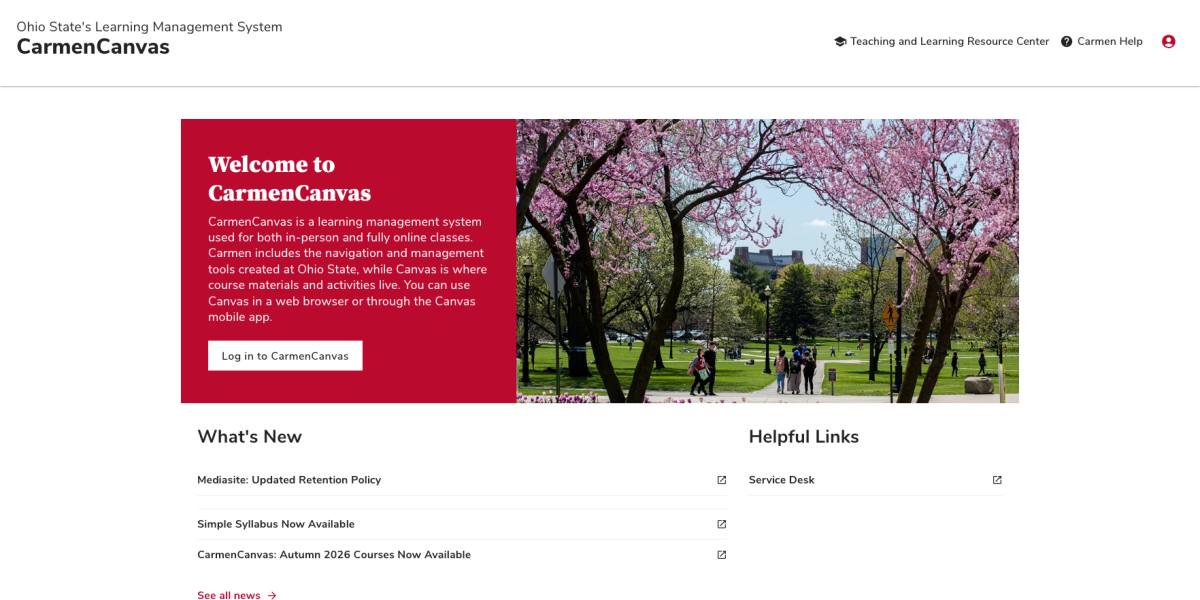Open Autumn 2026 Courses Now Available article
This screenshot has width=1200, height=600.
(334, 555)
